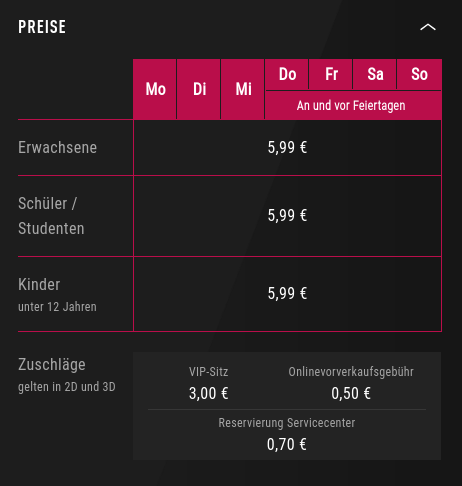
Task: Click the 'An und vor Feiertagen' header
Action: 351,105
